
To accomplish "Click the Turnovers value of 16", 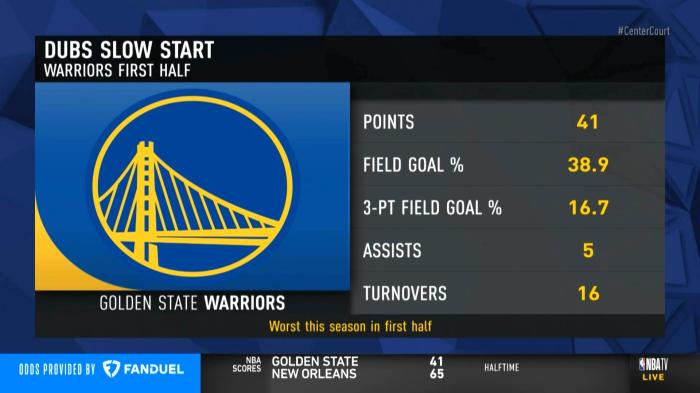I will (x=588, y=293).
